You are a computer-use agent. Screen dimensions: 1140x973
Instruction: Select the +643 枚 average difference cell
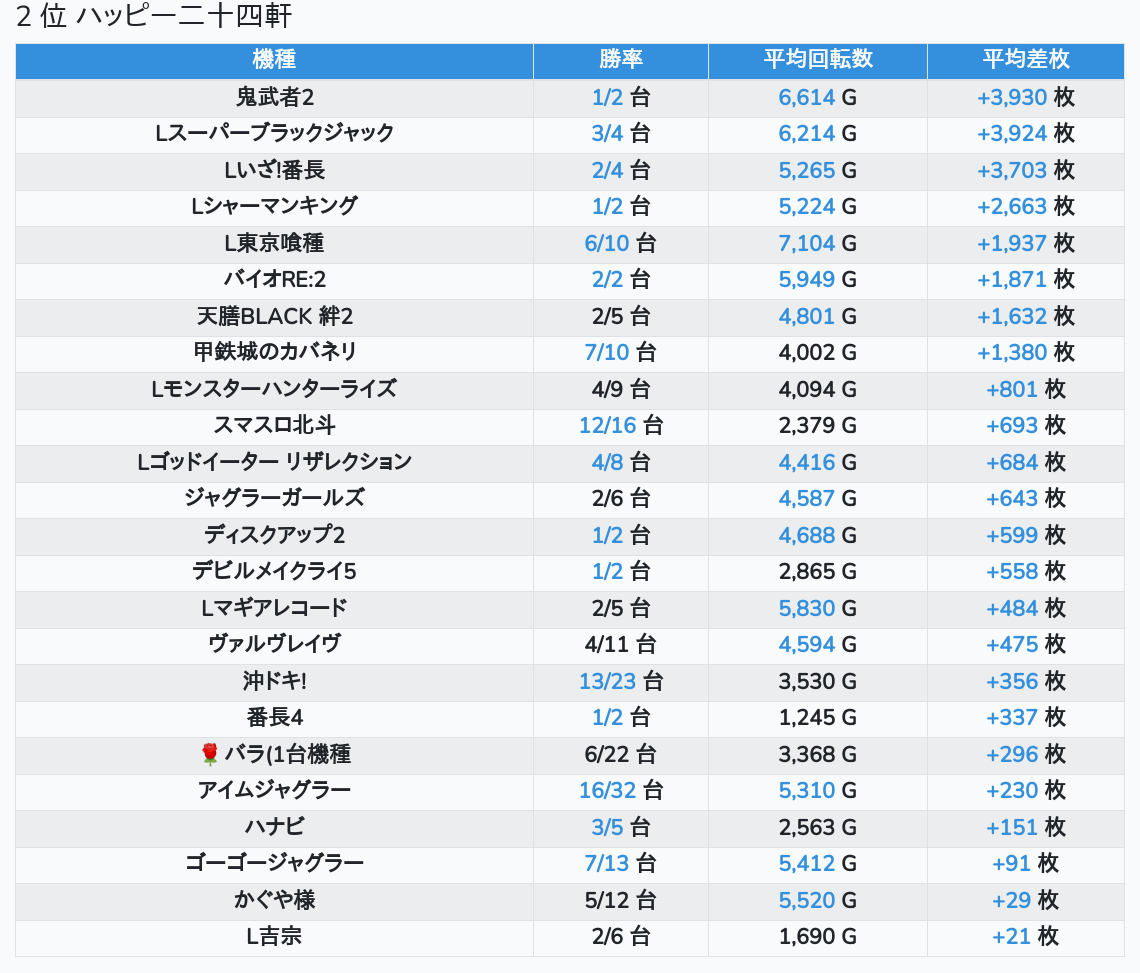(x=1025, y=499)
